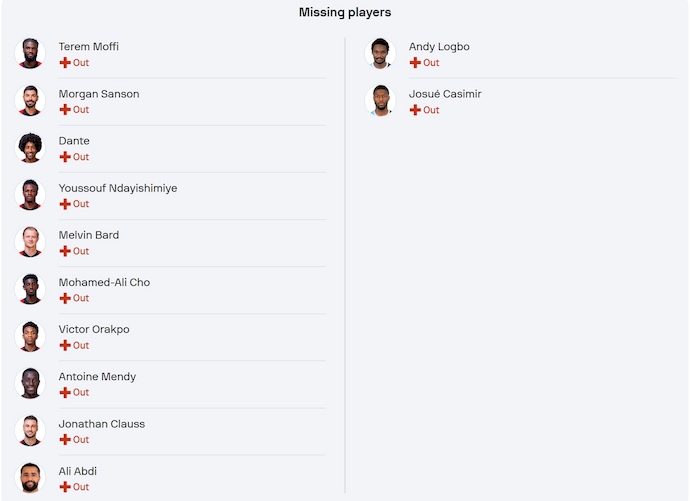Viewport: 690px width, 501px height.
Task: Click the red cross under Victor Orakpo
Action: click(65, 345)
